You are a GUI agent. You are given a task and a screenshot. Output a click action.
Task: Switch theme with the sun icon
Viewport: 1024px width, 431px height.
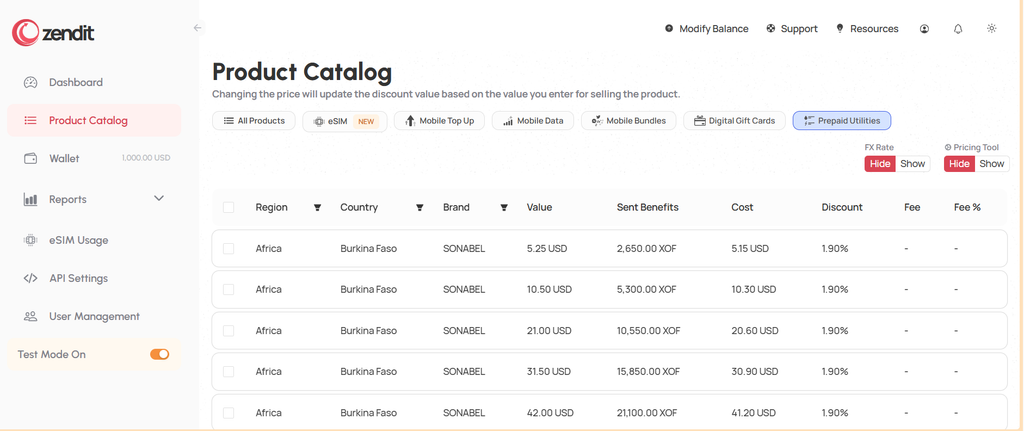click(x=991, y=28)
